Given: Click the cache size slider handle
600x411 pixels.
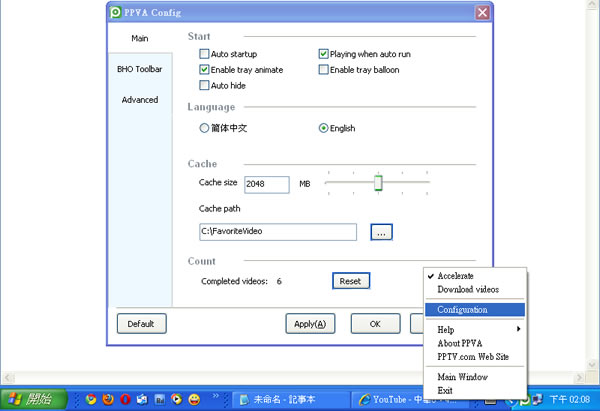Looking at the screenshot, I should 378,183.
